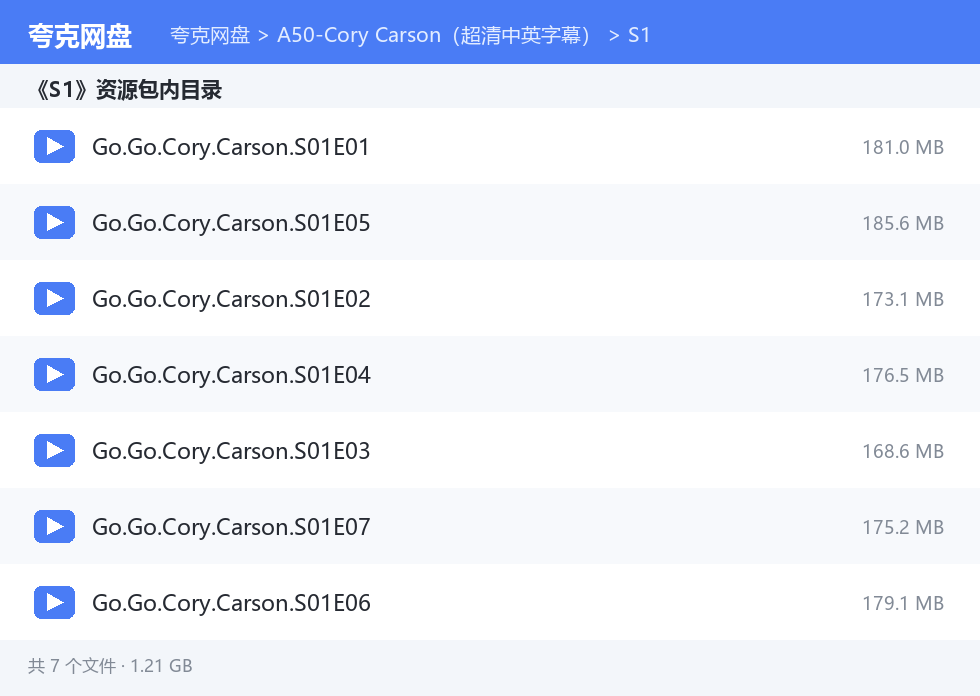Click the 181.0 MB size value
This screenshot has height=696, width=980.
click(x=902, y=147)
